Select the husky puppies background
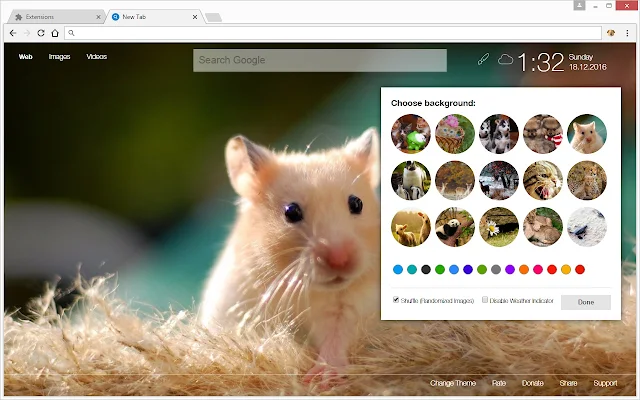The image size is (640, 400). pyautogui.click(x=499, y=134)
